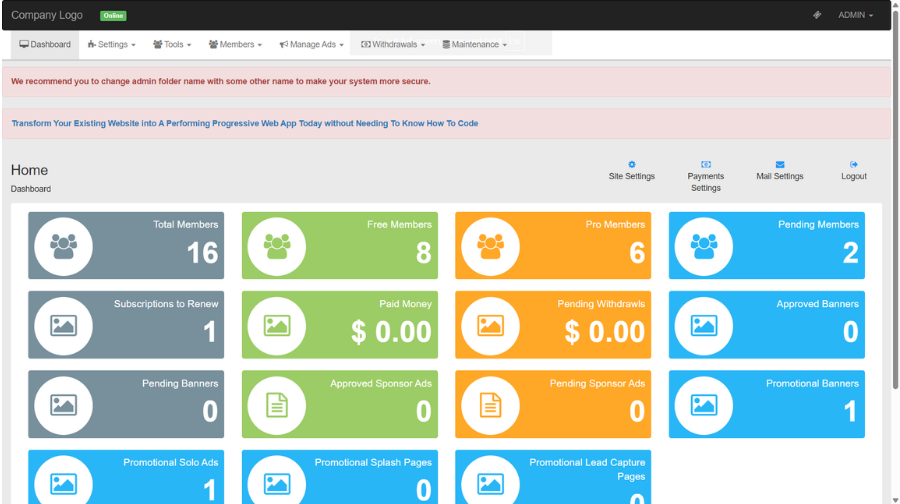Click the Paid Money $ 0.00 value
Screen dimensions: 900x504
(x=391, y=332)
